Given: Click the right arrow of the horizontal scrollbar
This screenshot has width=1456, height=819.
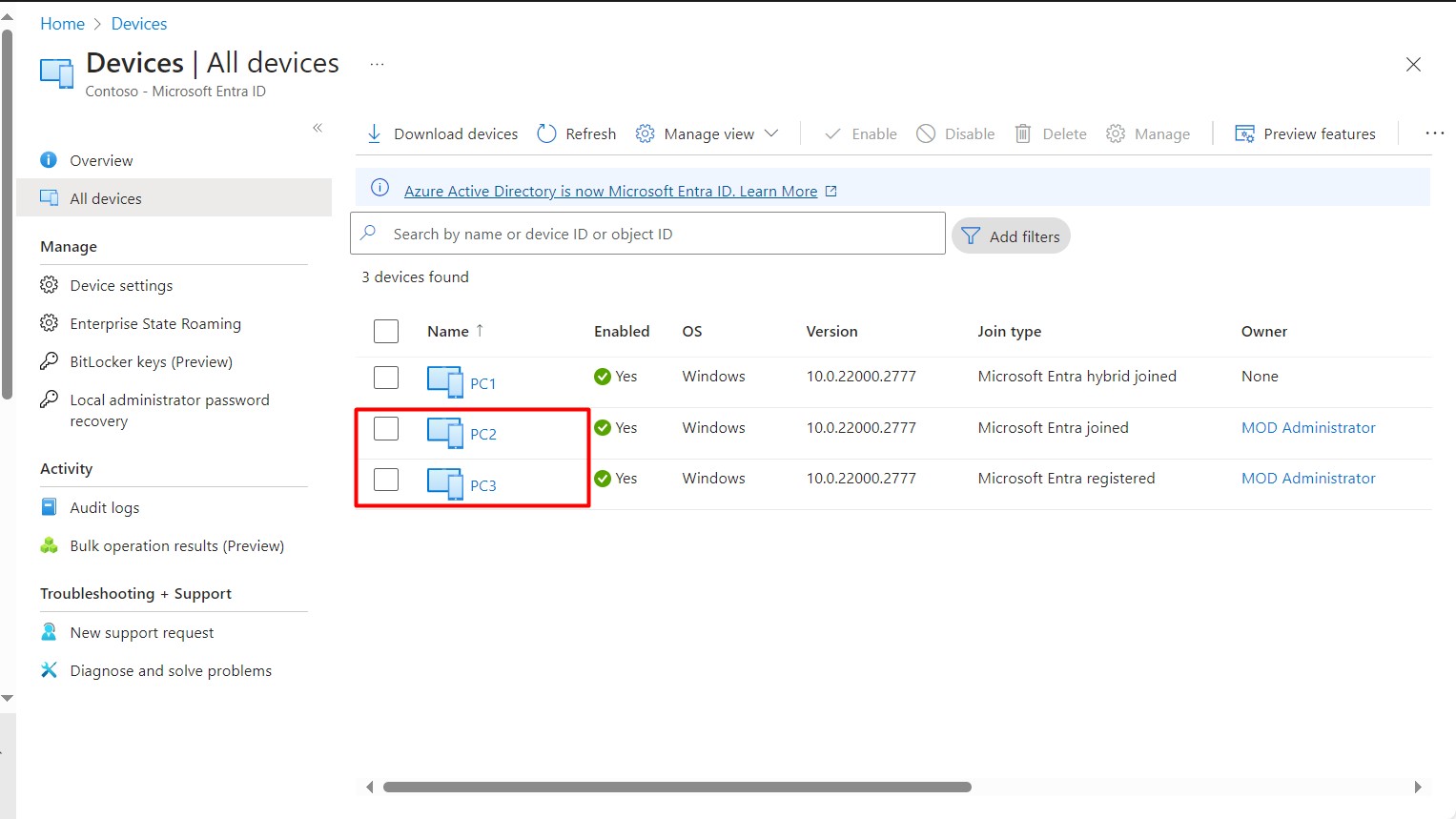Looking at the screenshot, I should pyautogui.click(x=1418, y=788).
